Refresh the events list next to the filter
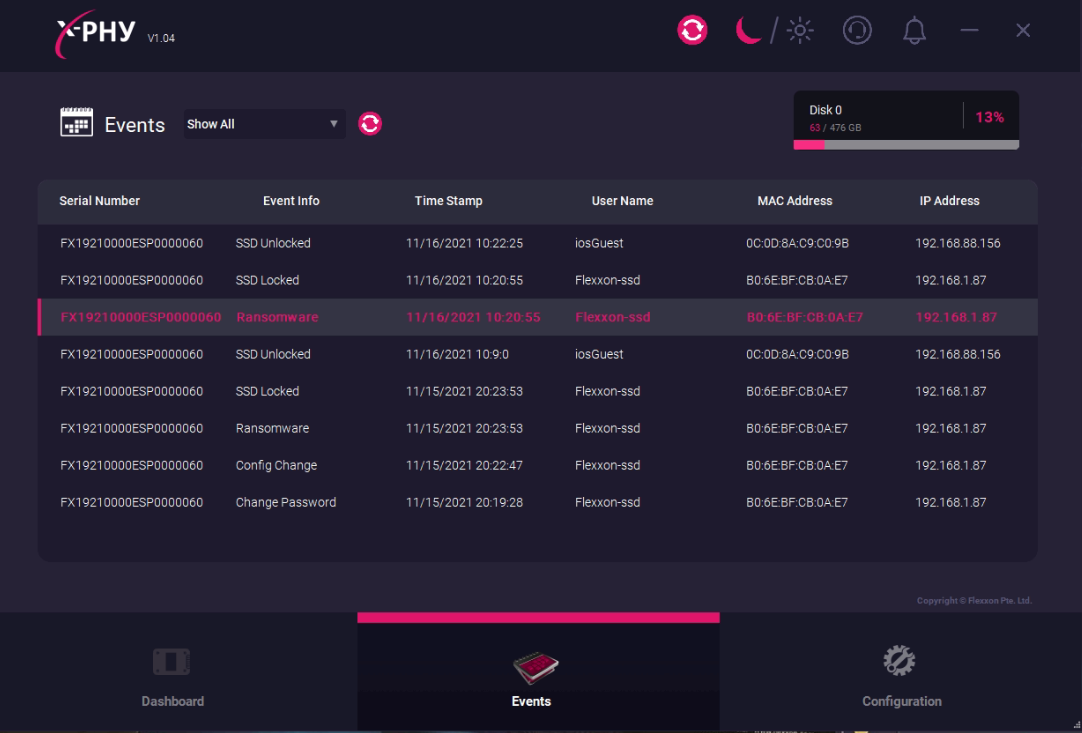Screen dimensions: 1082x733 pyautogui.click(x=370, y=124)
